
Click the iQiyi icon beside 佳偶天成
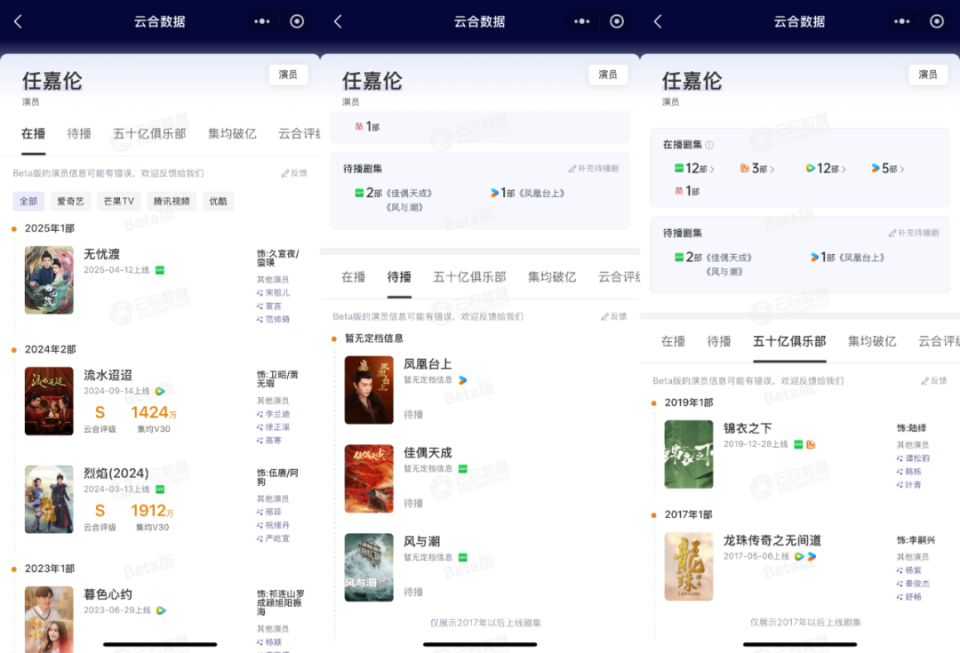[x=463, y=469]
